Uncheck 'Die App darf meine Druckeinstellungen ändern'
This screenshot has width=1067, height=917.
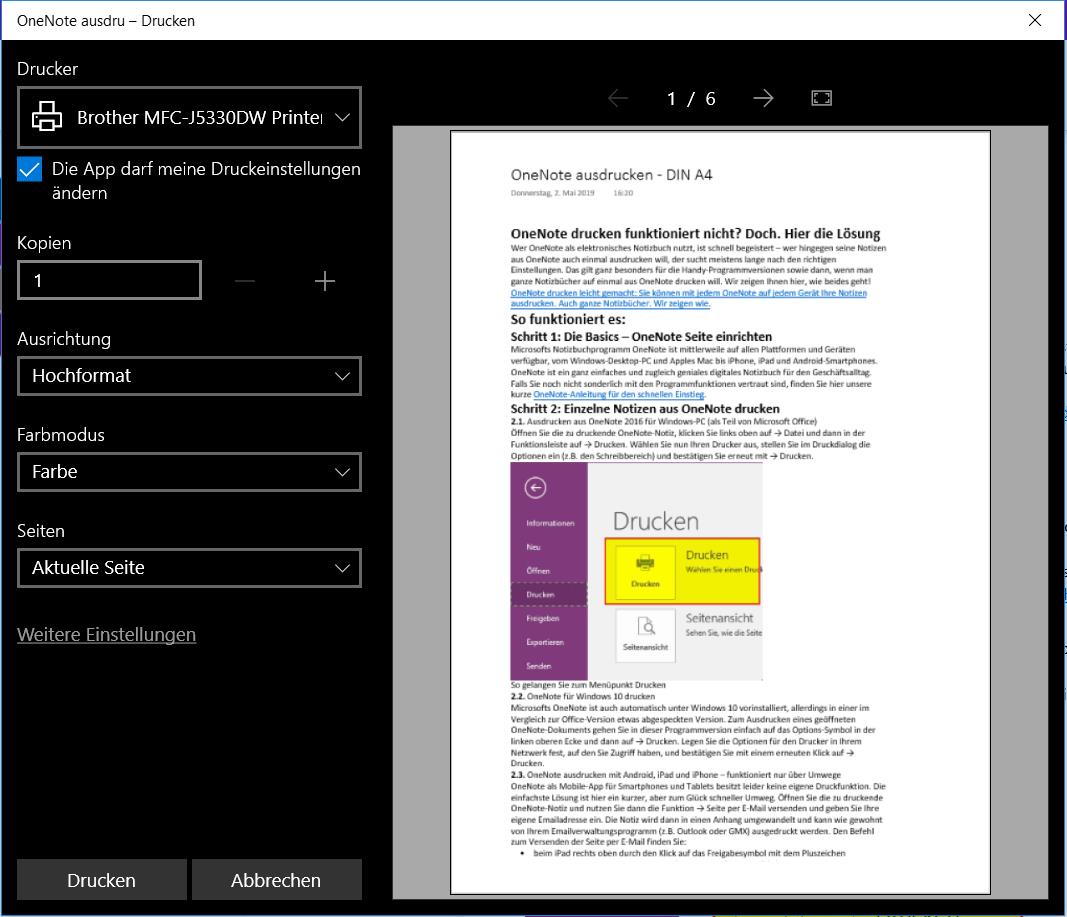[x=29, y=169]
